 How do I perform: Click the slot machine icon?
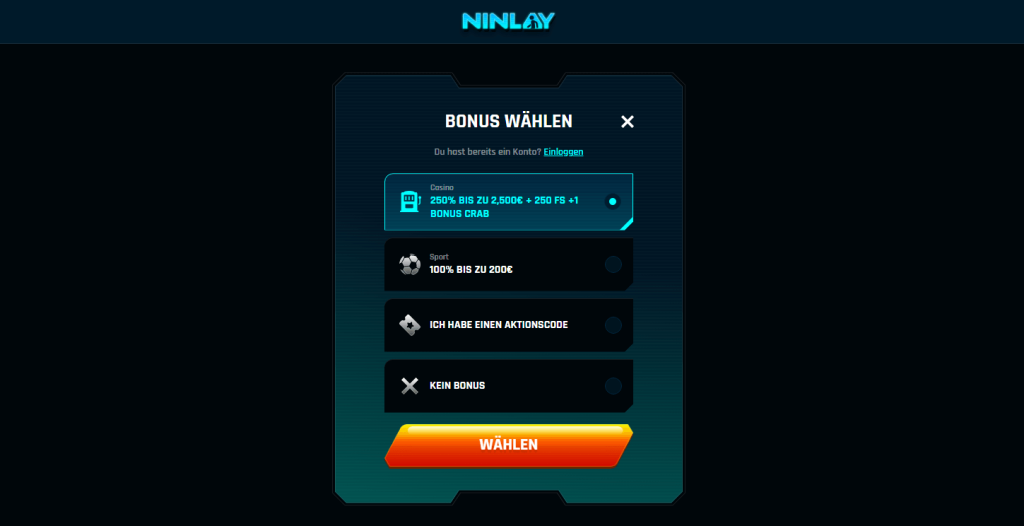410,201
